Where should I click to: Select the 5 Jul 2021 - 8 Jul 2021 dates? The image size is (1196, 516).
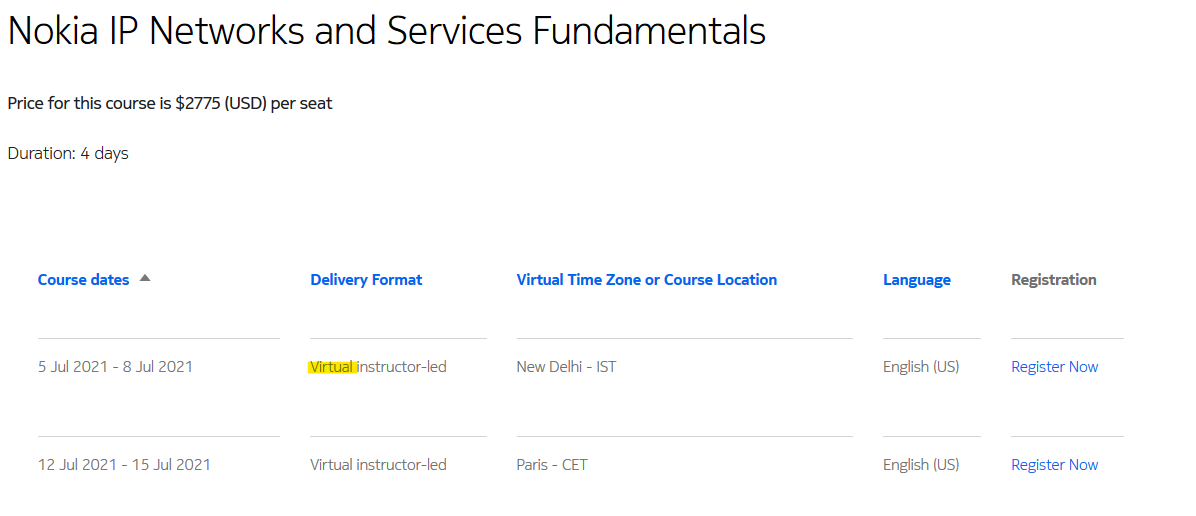pyautogui.click(x=115, y=367)
